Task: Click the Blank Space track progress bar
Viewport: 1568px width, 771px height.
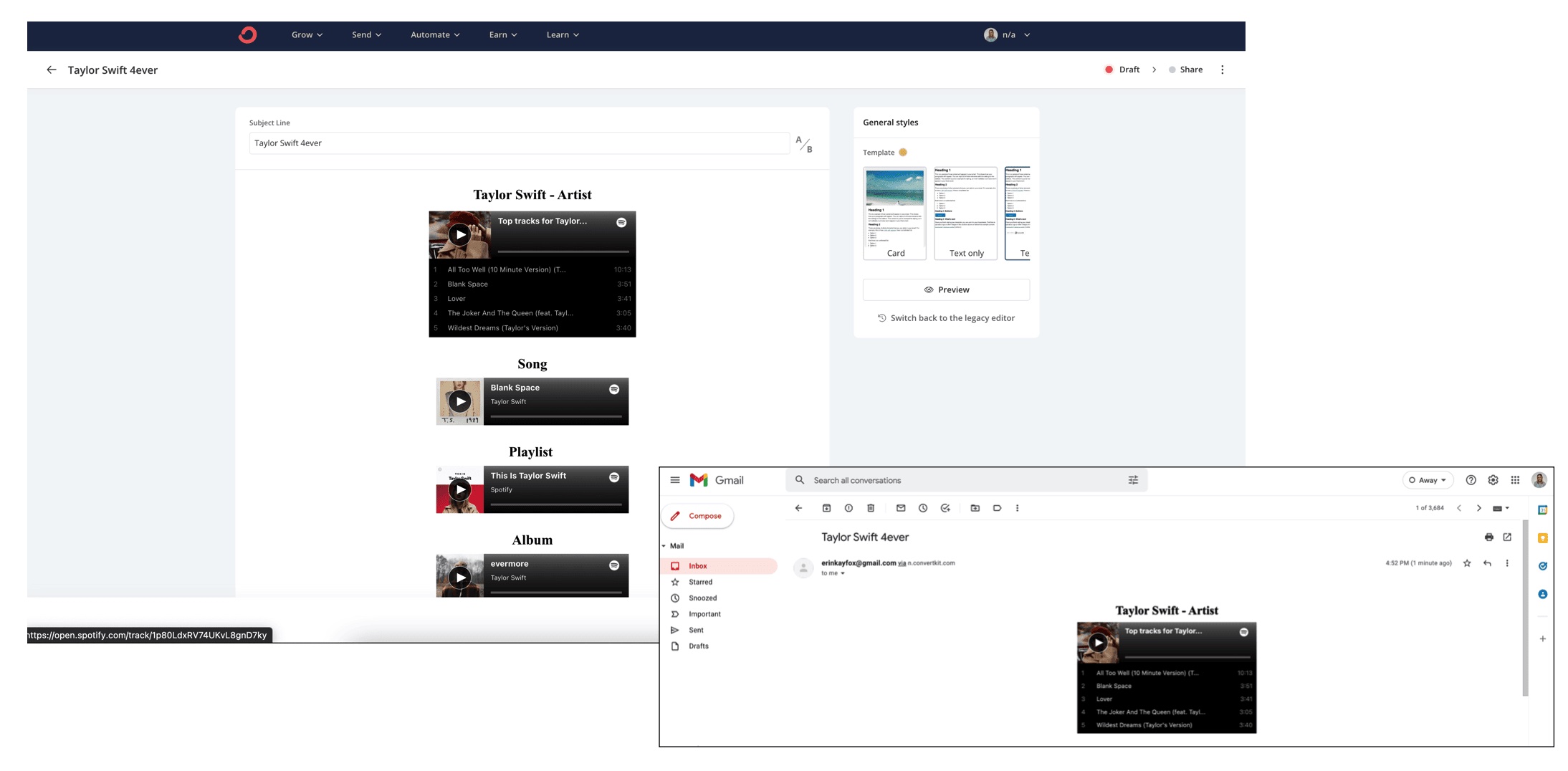Action: click(x=556, y=416)
